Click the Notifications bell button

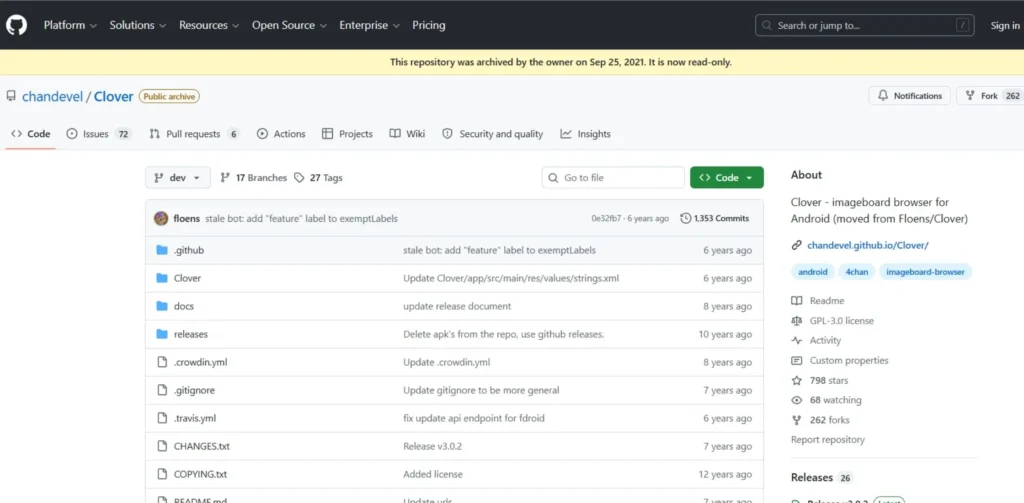pos(910,95)
